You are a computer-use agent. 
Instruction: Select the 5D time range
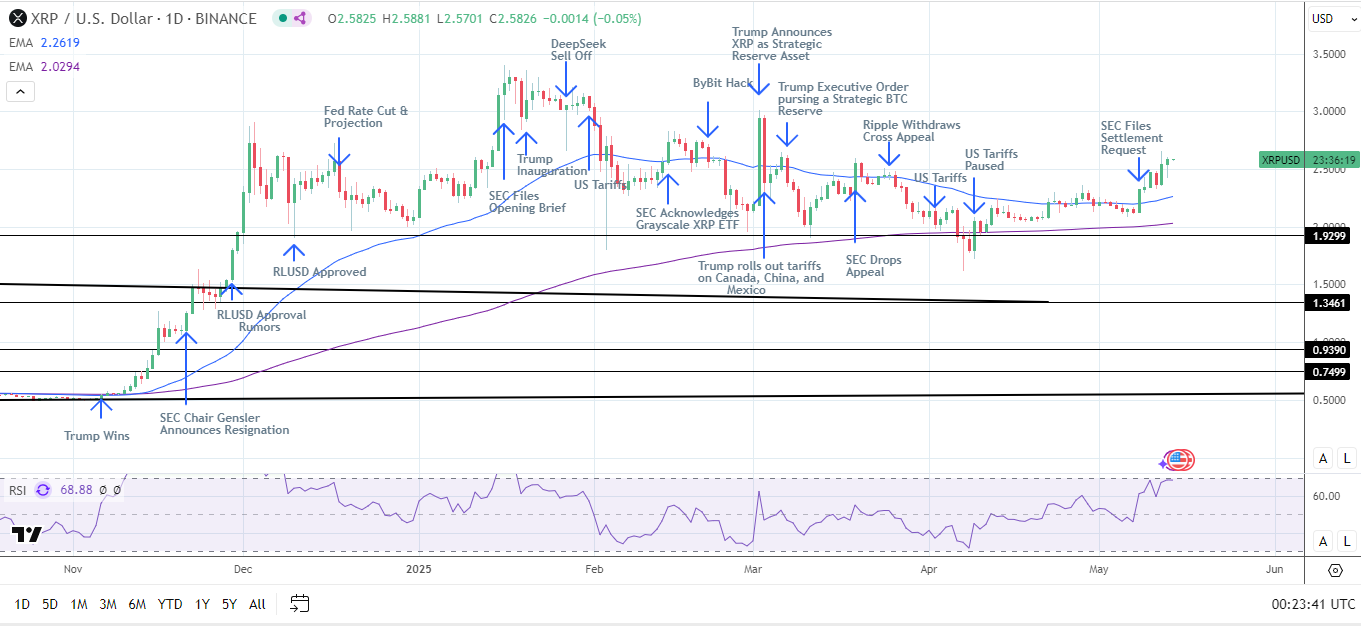point(50,604)
